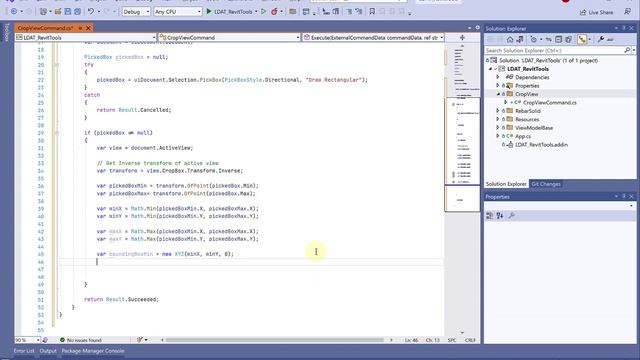The height and width of the screenshot is (360, 640).
Task: Click the Navigate Backward toolbar icon
Action: [x=13, y=11]
